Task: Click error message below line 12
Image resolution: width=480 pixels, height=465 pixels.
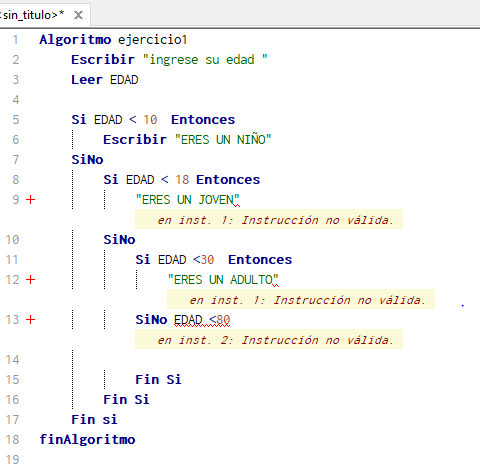Action: (x=301, y=299)
